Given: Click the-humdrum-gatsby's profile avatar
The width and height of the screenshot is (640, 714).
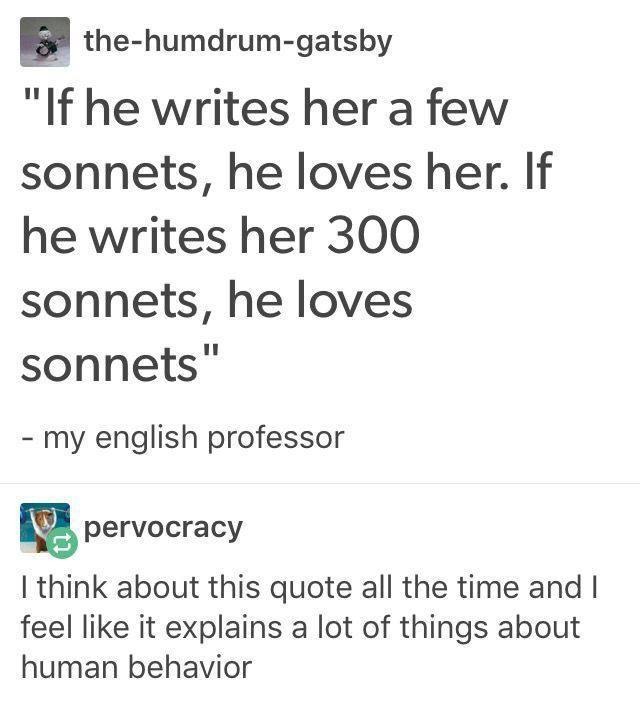Looking at the screenshot, I should coord(45,43).
